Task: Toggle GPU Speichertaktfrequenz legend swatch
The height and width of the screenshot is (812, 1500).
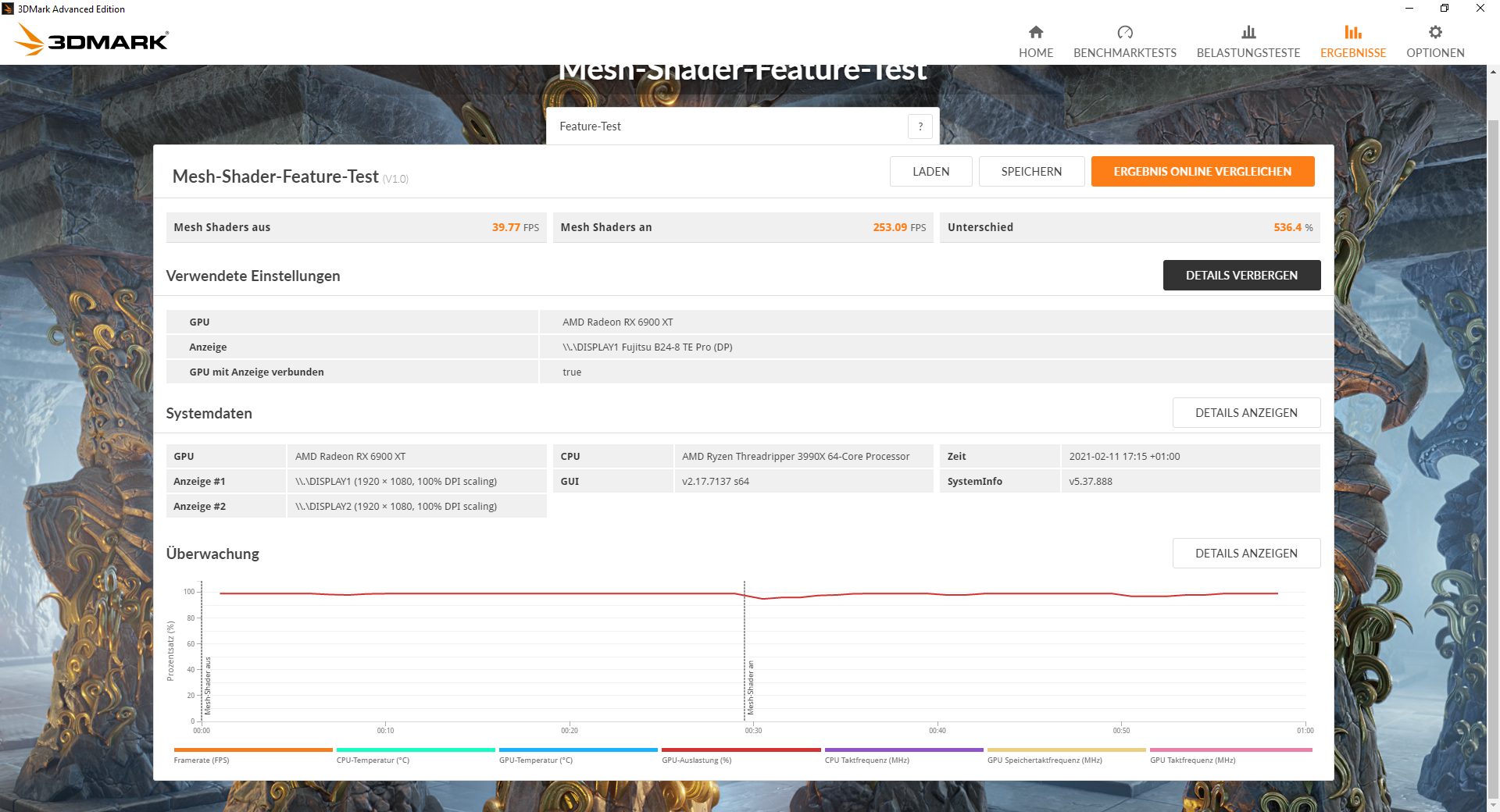Action: 1066,750
